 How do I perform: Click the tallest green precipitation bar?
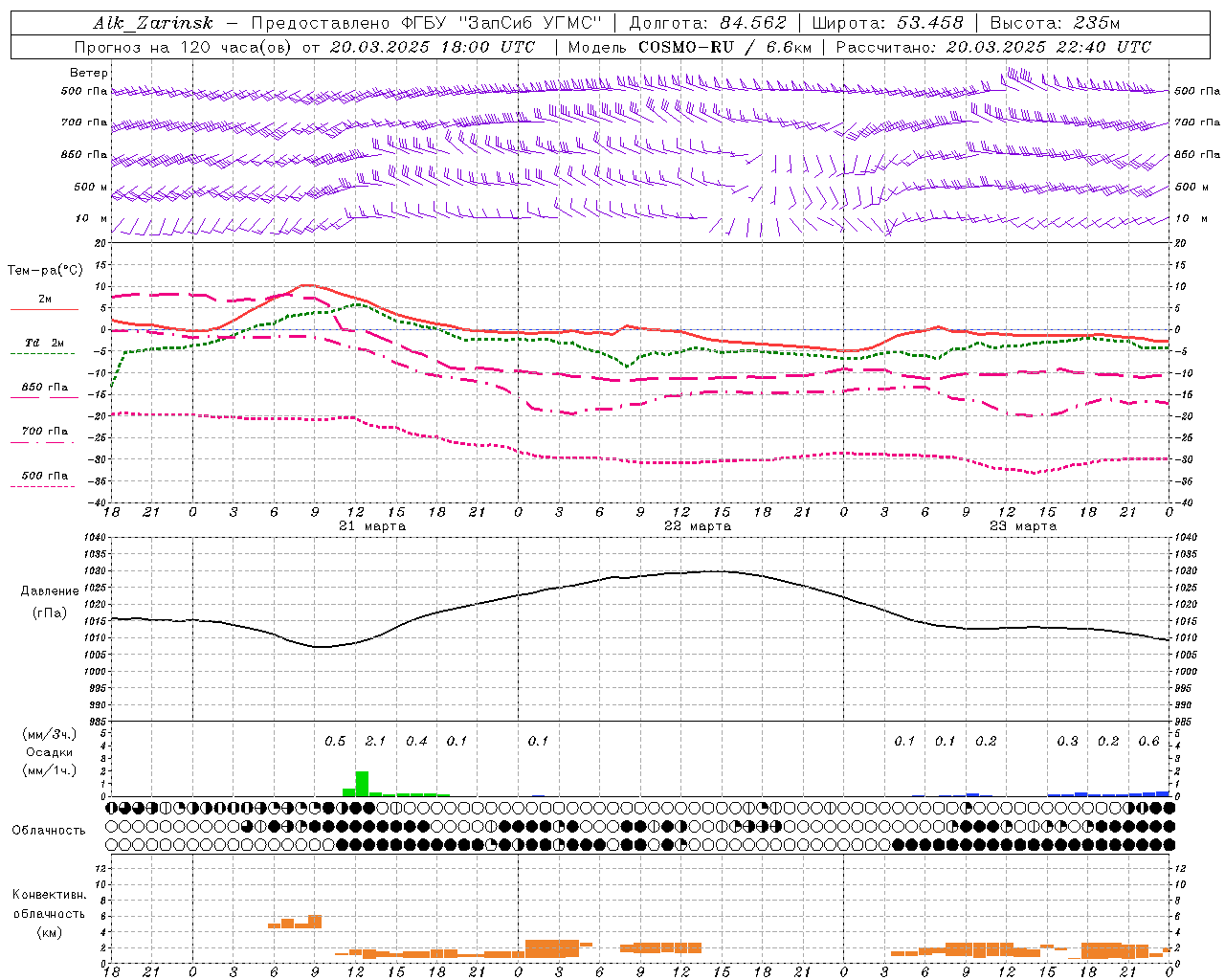[362, 783]
